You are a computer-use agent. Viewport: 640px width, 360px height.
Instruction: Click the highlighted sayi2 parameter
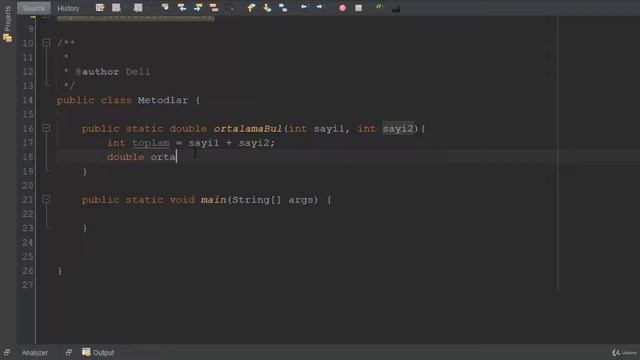(398, 129)
